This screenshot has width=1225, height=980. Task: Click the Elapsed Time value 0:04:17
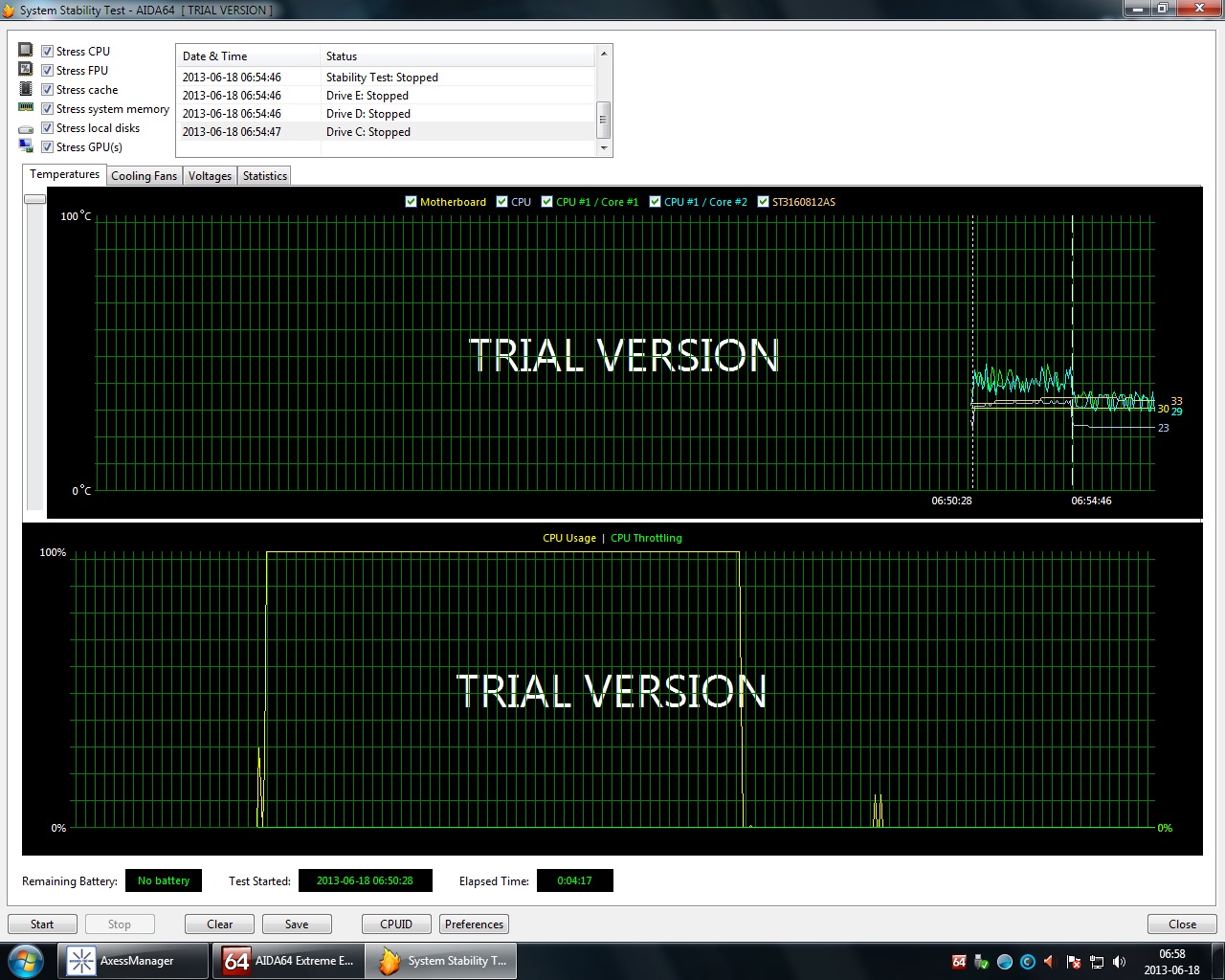tap(574, 880)
